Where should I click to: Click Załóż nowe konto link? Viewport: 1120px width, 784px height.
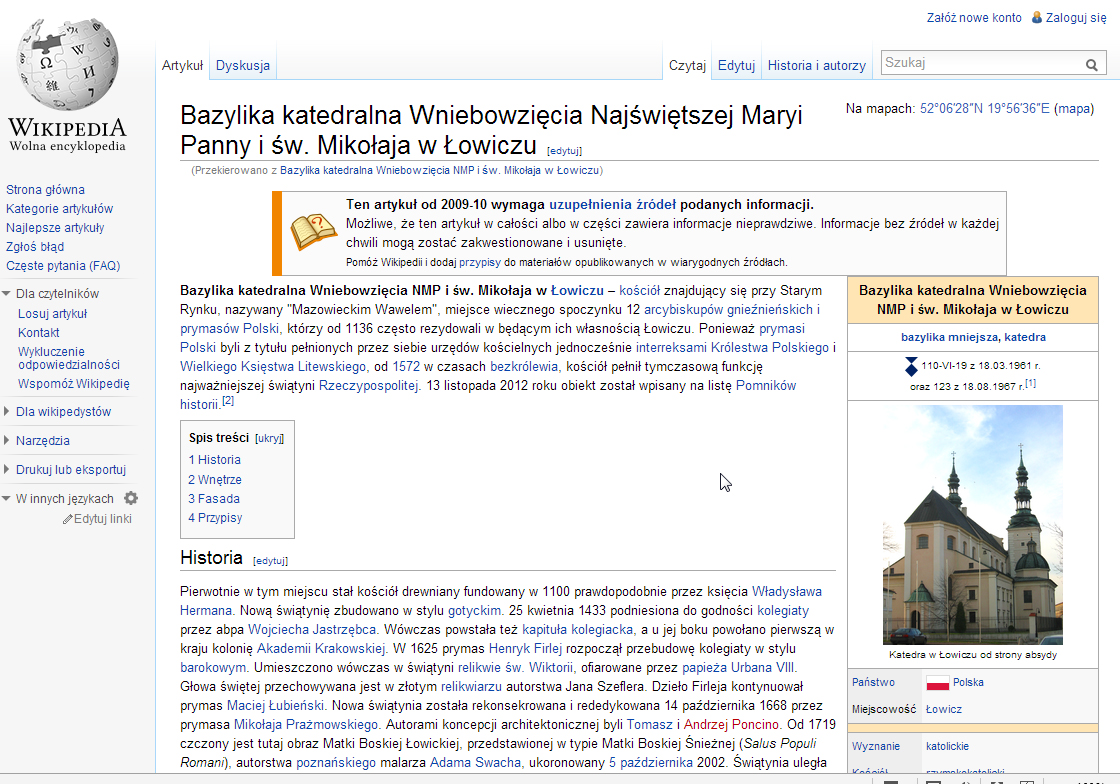pos(974,17)
